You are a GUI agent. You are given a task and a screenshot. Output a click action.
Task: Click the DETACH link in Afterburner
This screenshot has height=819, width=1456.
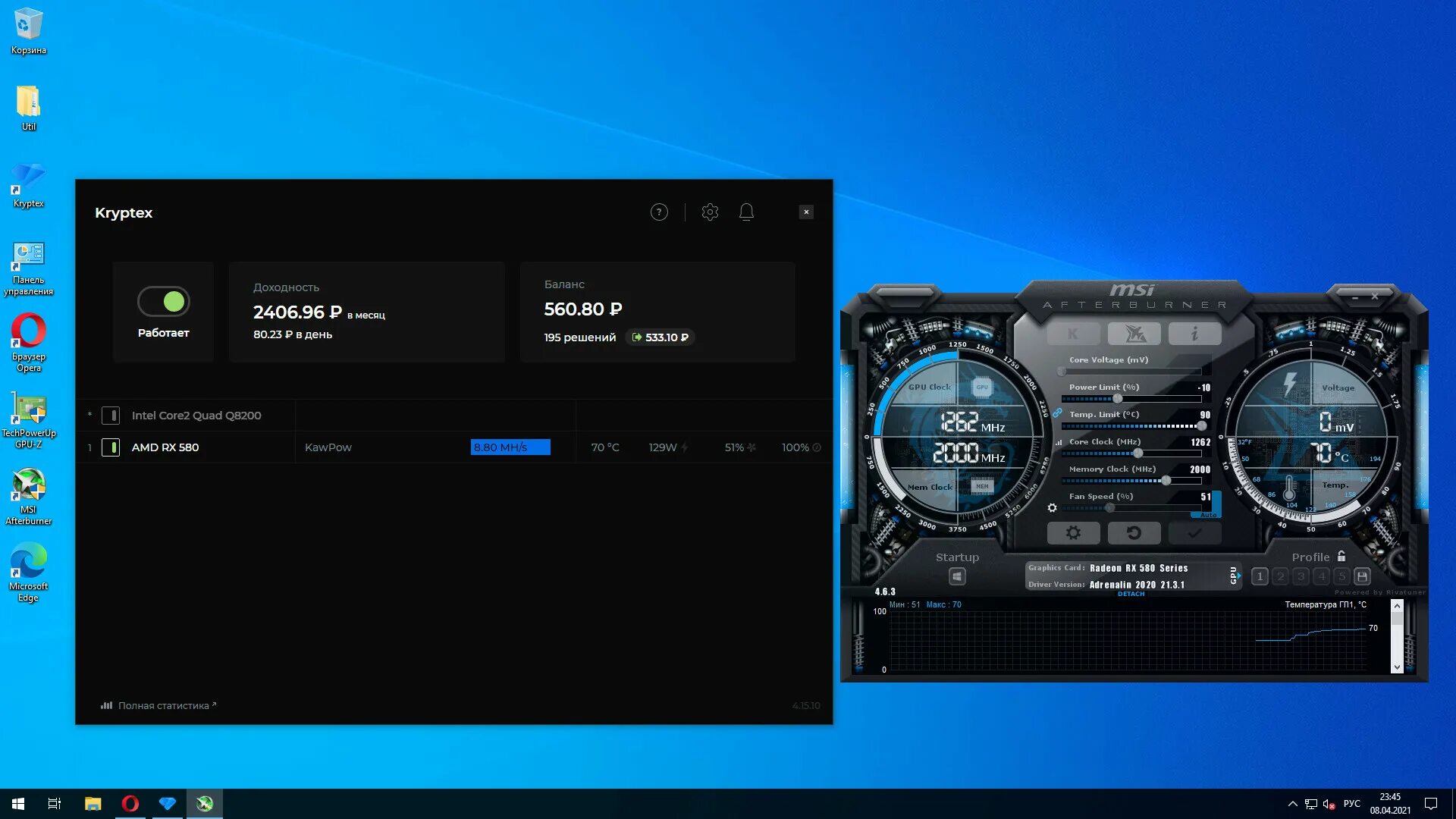(x=1131, y=594)
